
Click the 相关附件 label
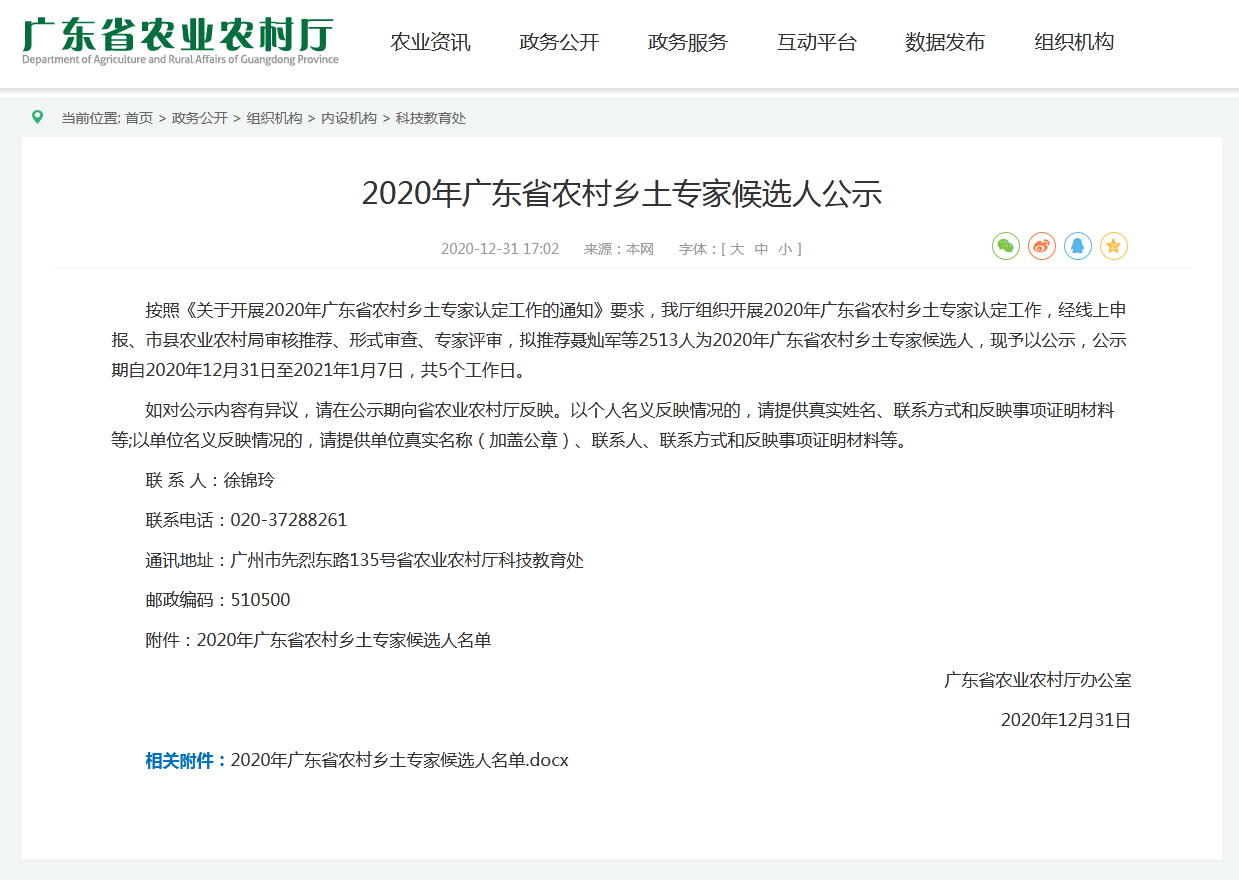pyautogui.click(x=187, y=760)
